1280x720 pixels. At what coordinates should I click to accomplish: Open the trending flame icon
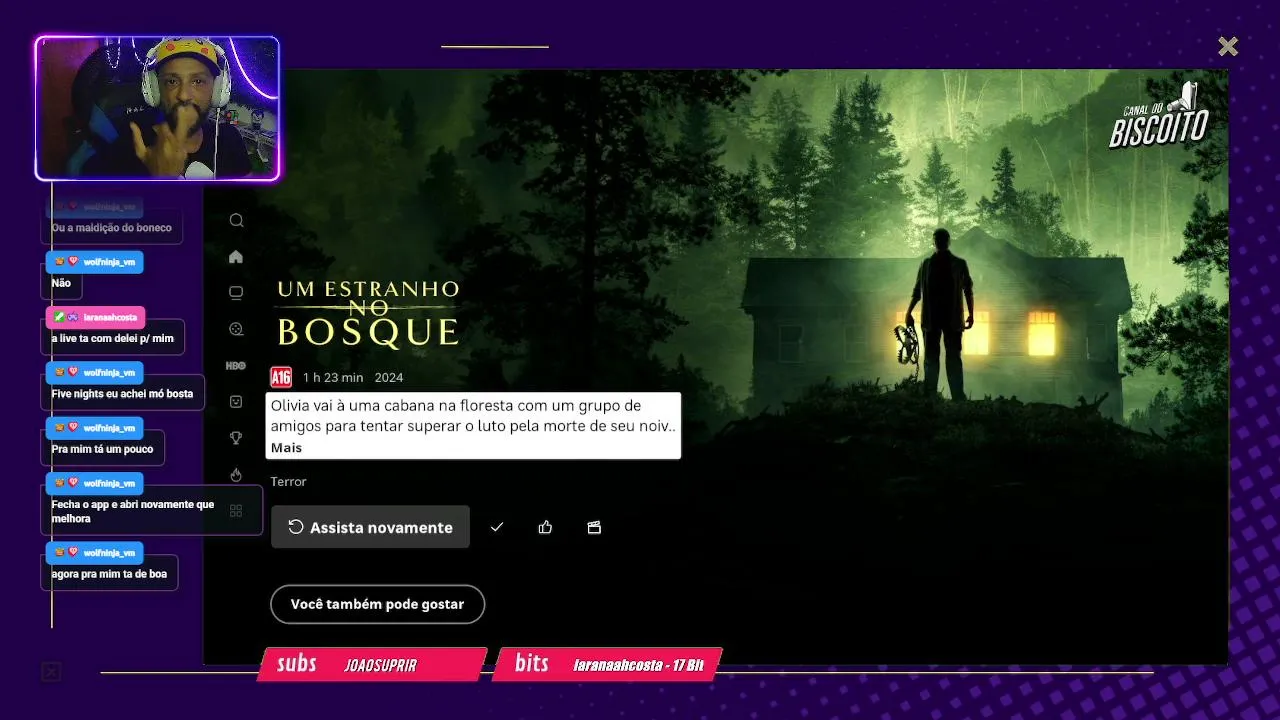point(236,475)
